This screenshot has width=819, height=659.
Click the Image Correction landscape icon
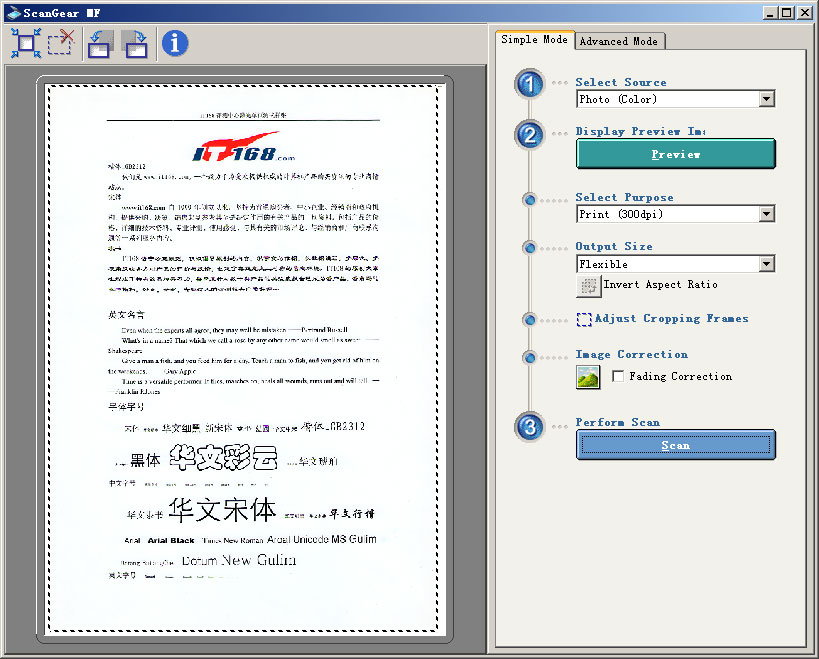[588, 377]
